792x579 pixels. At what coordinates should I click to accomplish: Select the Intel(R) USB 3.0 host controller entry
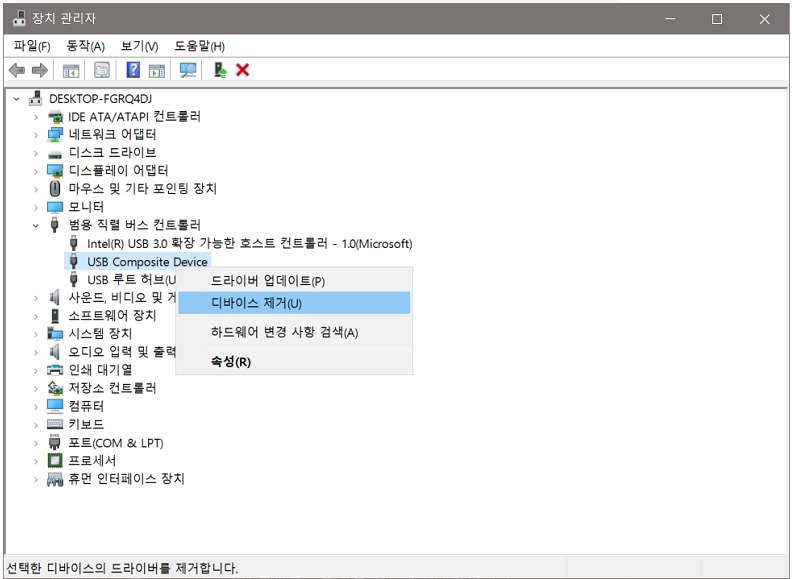point(250,244)
